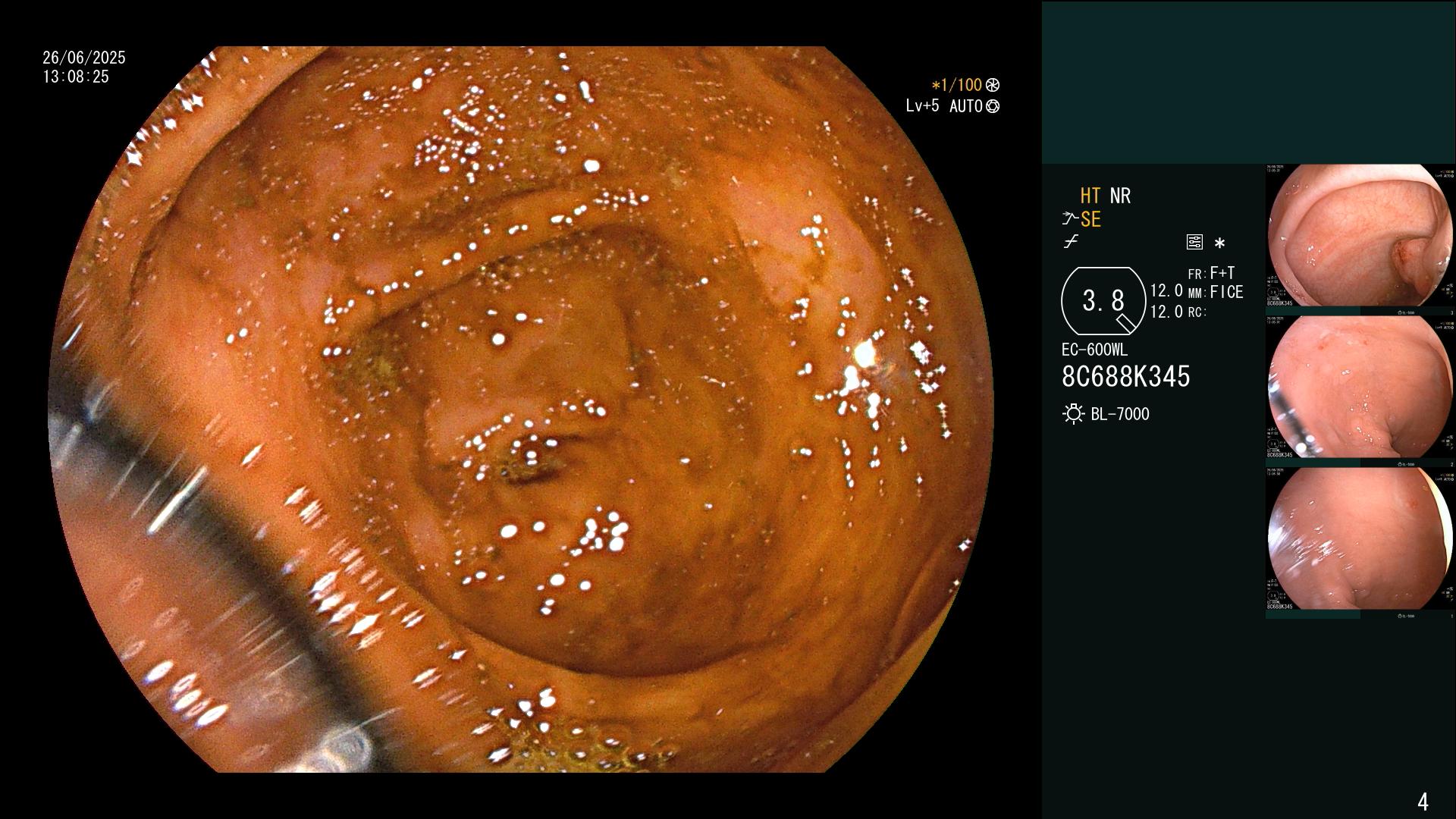
Task: Click the shutter speed icon beside 1/100
Action: pos(993,85)
